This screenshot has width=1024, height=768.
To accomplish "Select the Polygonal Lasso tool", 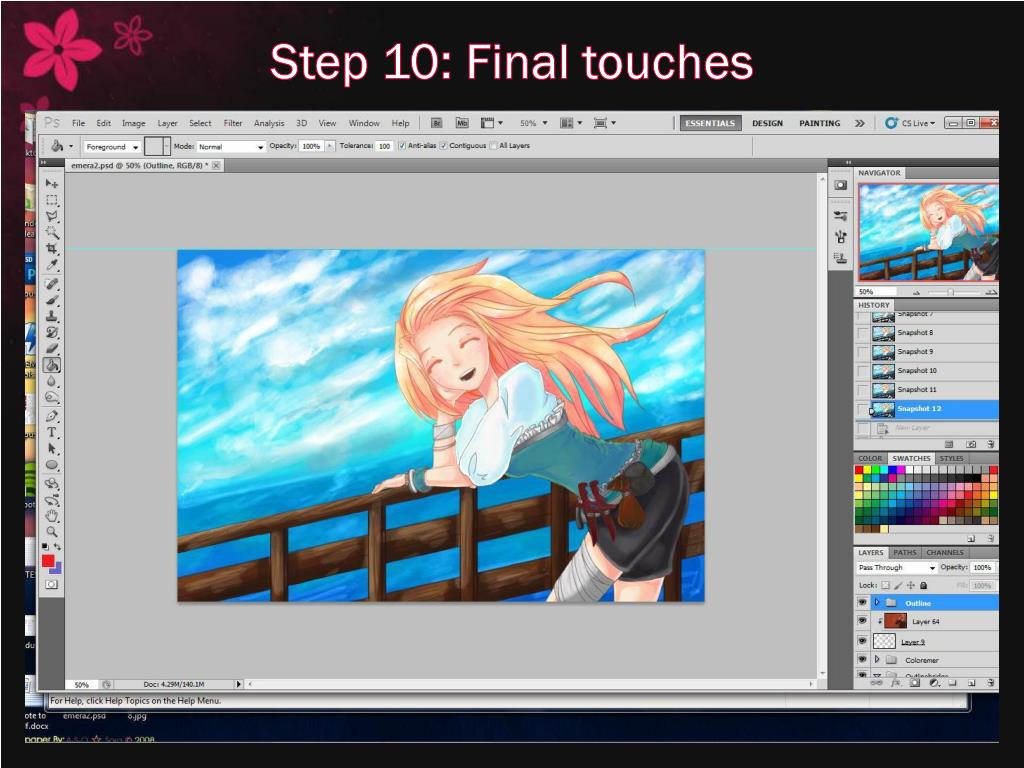I will click(52, 216).
